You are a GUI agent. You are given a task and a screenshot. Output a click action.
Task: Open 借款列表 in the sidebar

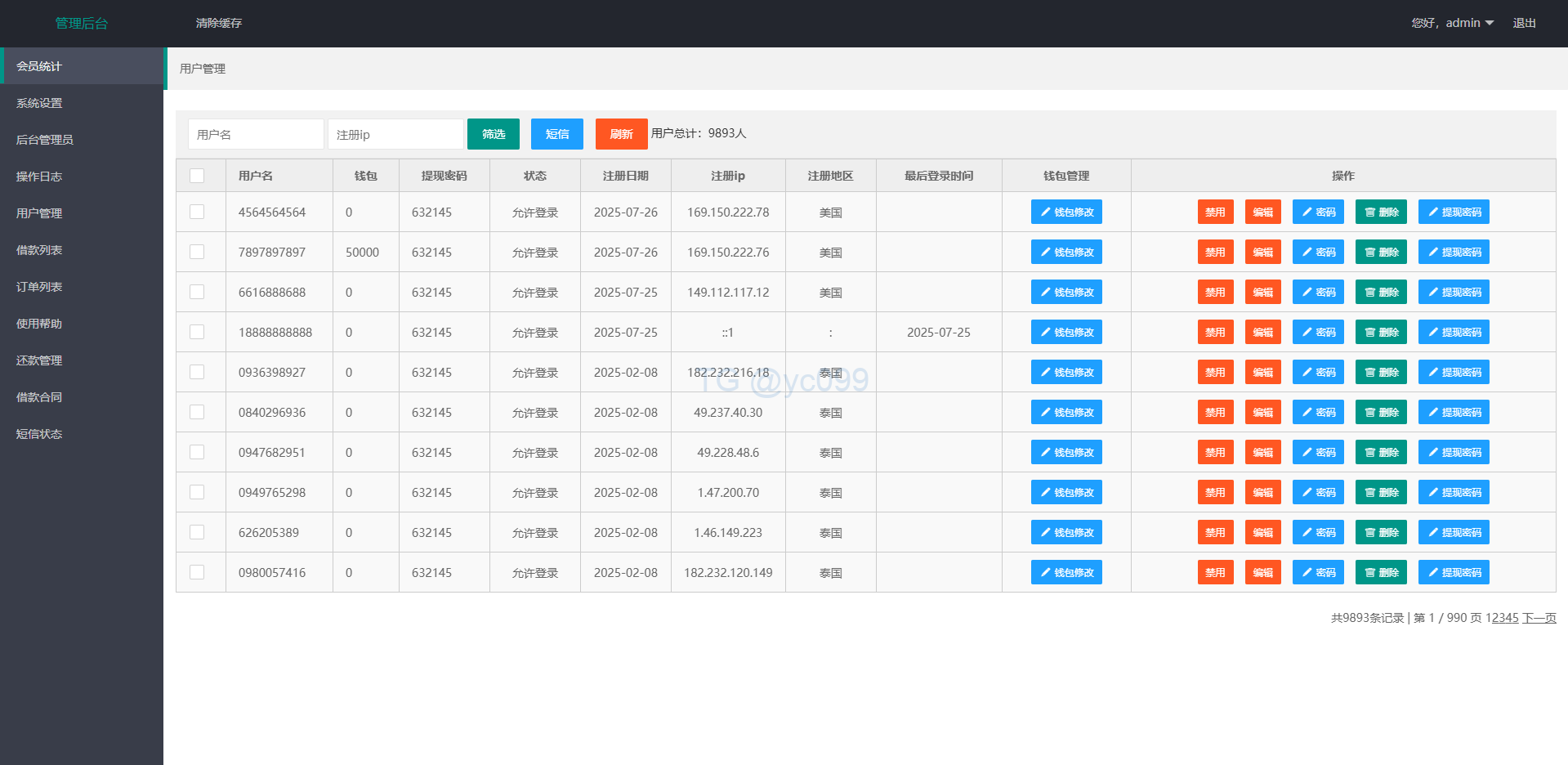click(39, 250)
